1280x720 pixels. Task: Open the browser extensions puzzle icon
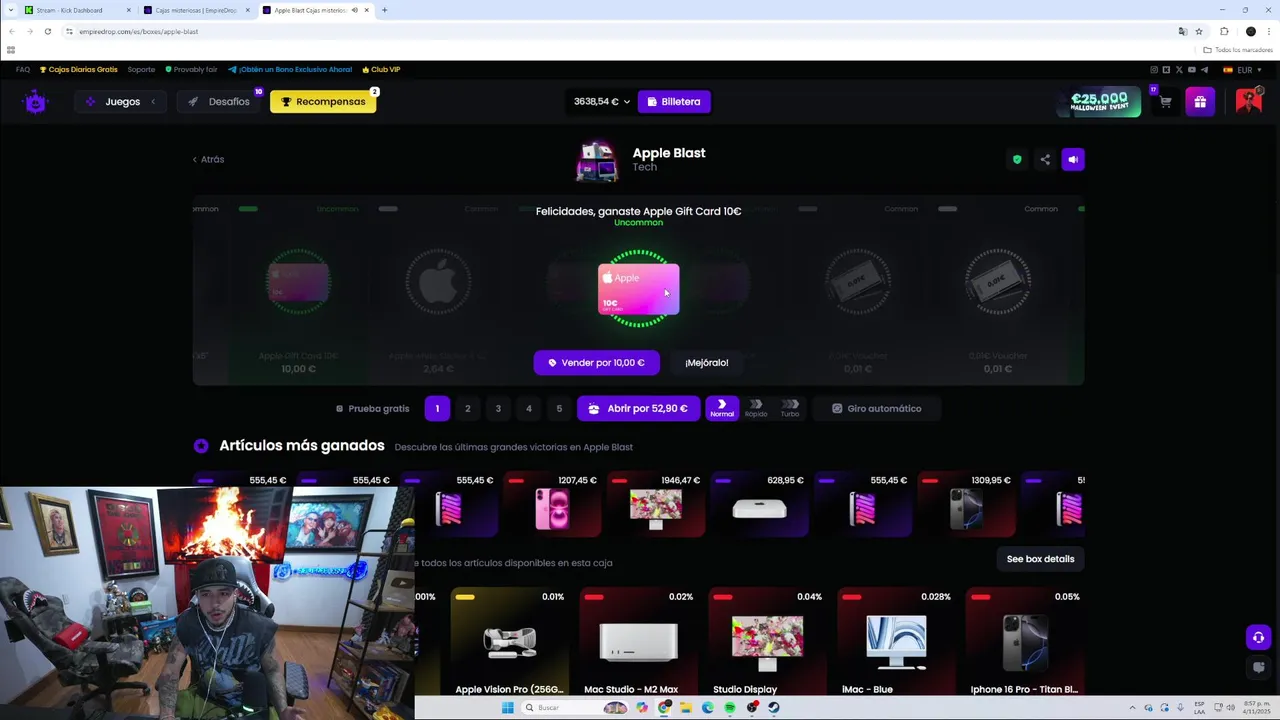coord(1224,31)
